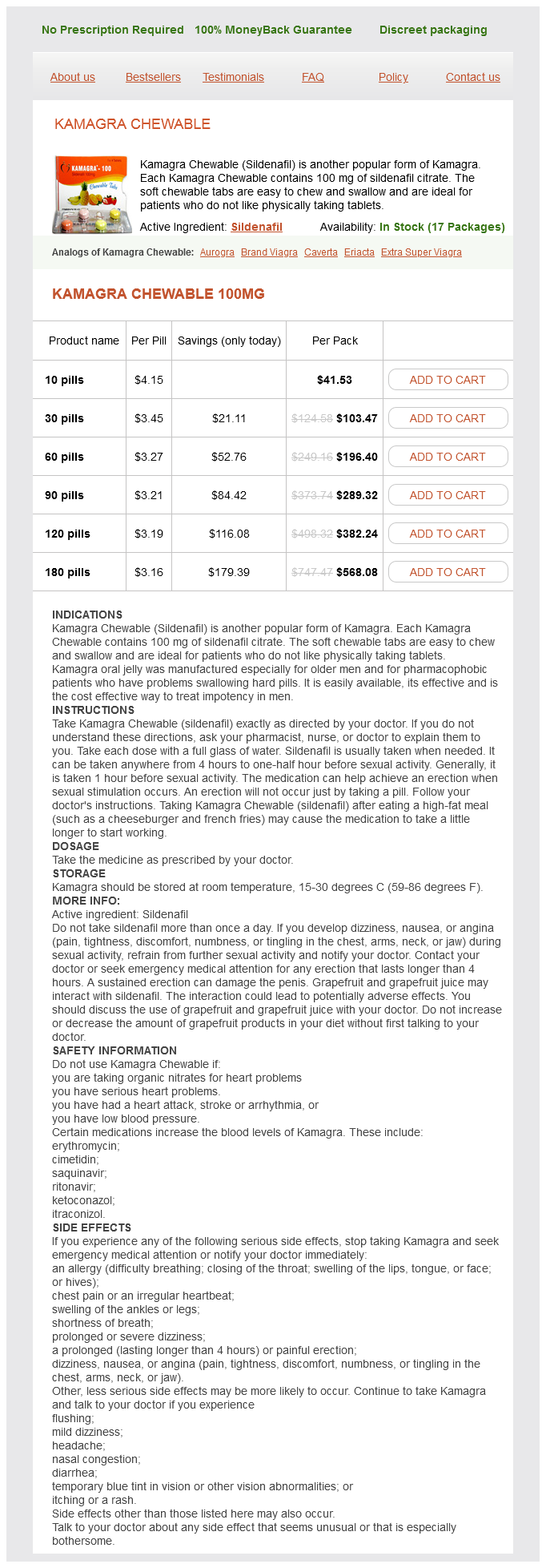The height and width of the screenshot is (1568, 546).
Task: Add the 30 pills pack to cart
Action: pyautogui.click(x=448, y=418)
